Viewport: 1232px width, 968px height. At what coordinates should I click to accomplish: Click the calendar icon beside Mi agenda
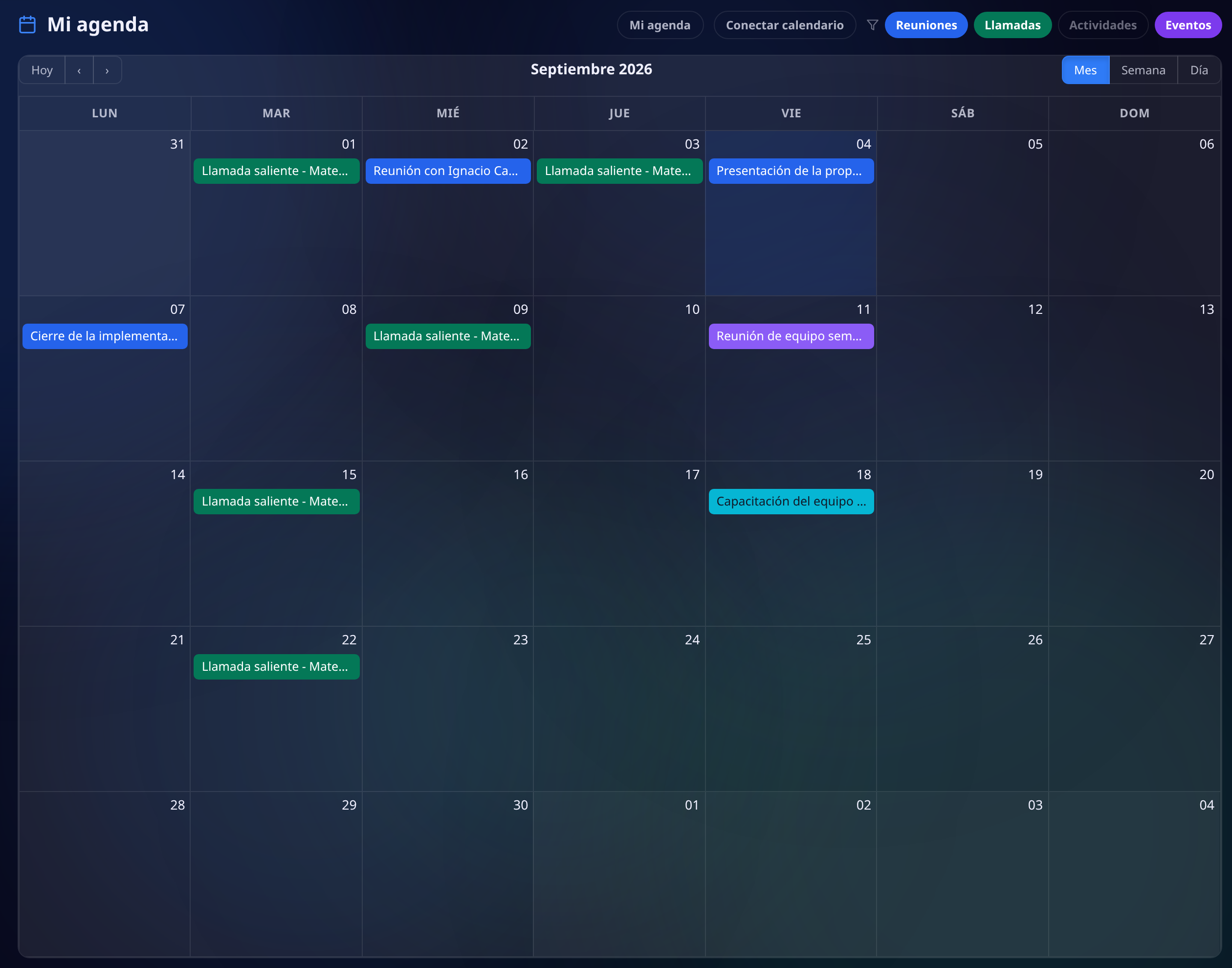tap(27, 25)
